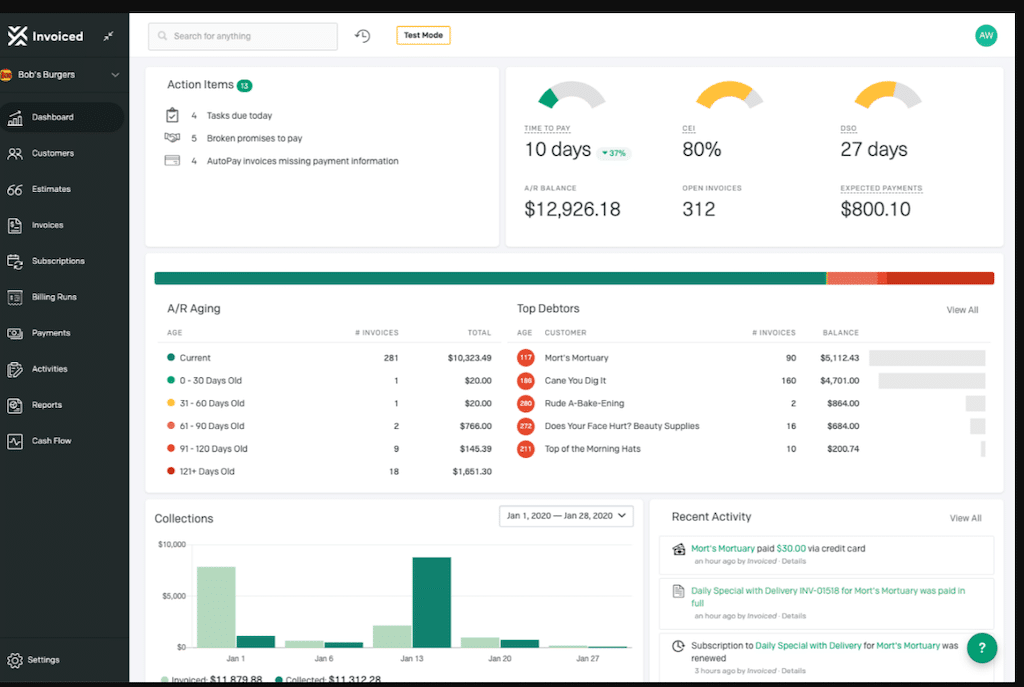Open the Collections date range dropdown
The height and width of the screenshot is (687, 1024).
(x=566, y=516)
